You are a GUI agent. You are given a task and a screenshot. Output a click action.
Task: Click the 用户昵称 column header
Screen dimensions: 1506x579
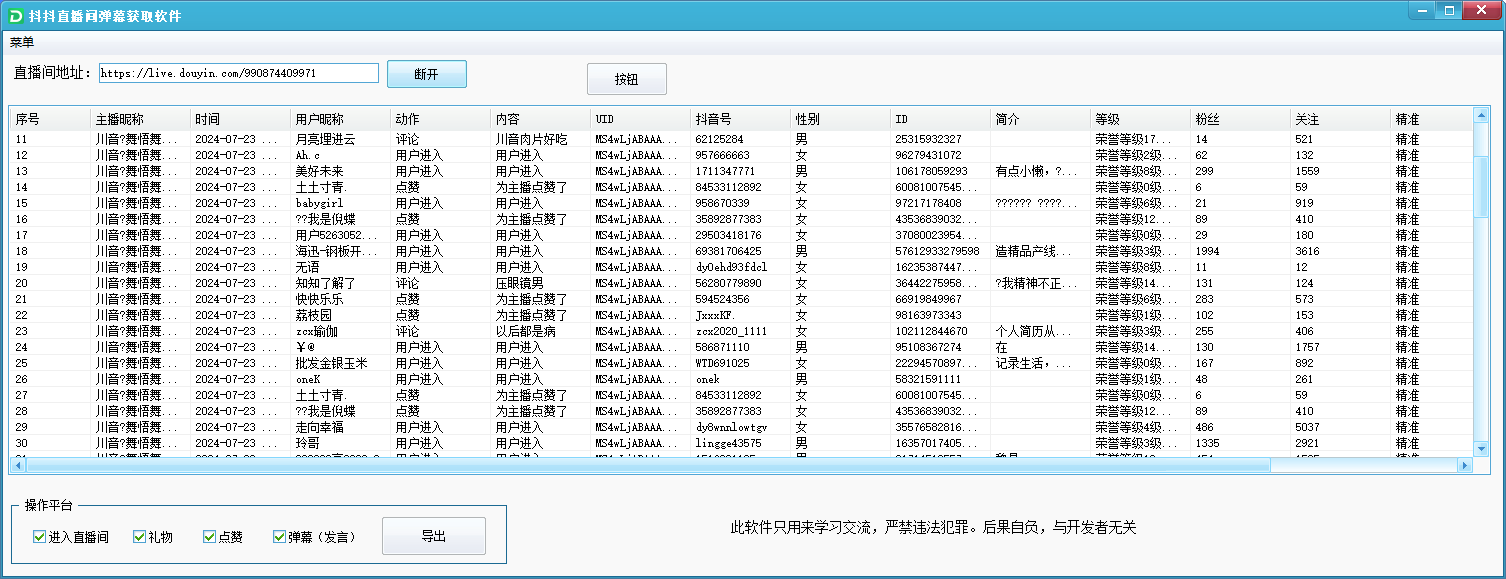click(x=340, y=119)
